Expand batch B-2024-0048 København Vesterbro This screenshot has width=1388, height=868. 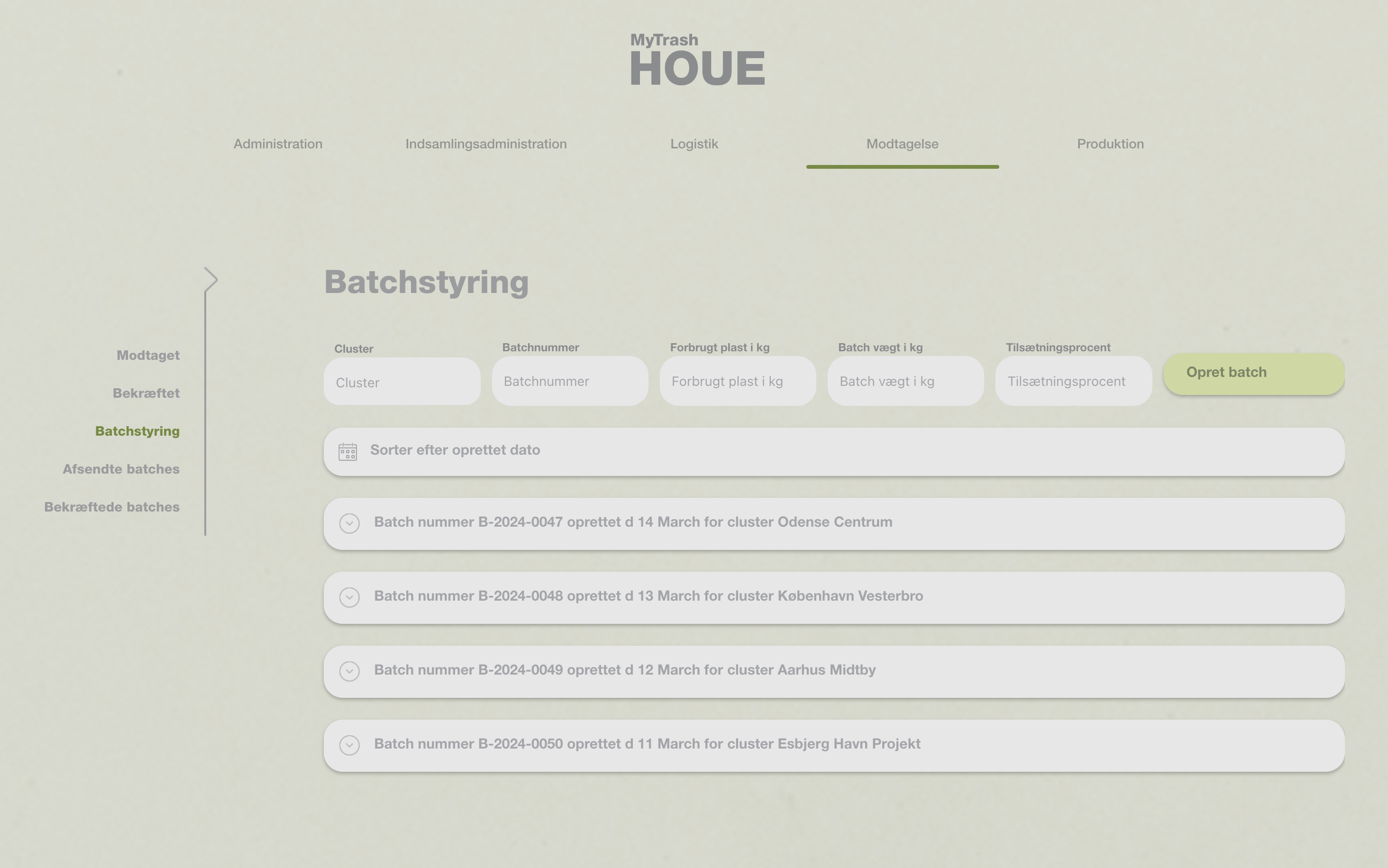pos(349,597)
